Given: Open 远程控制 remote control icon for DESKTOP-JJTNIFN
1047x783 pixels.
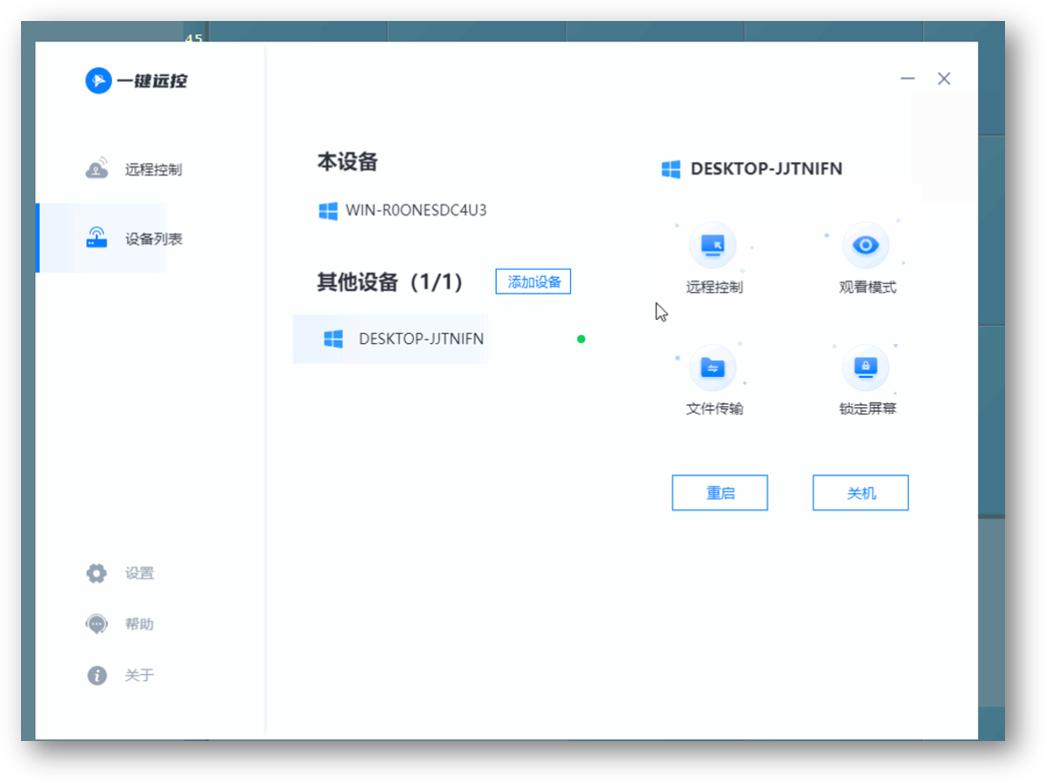Looking at the screenshot, I should [x=714, y=247].
